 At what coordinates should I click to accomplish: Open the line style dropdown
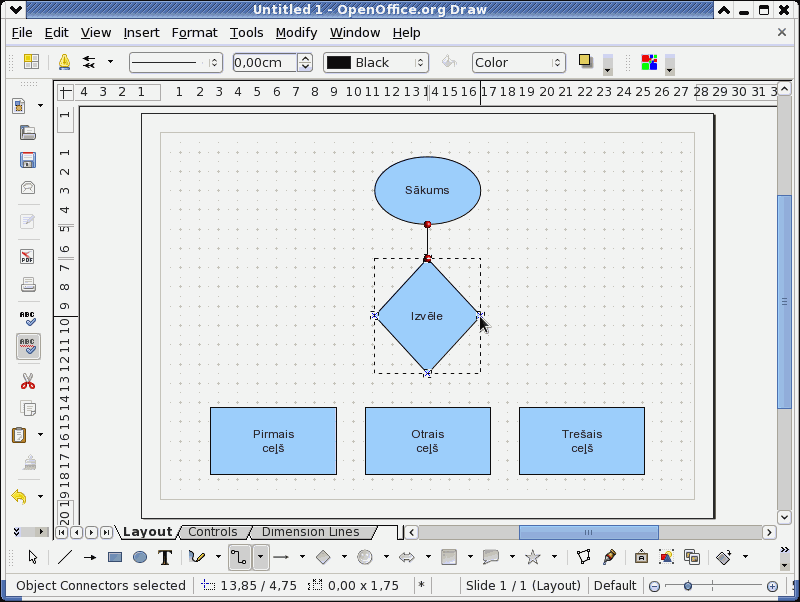(x=176, y=63)
